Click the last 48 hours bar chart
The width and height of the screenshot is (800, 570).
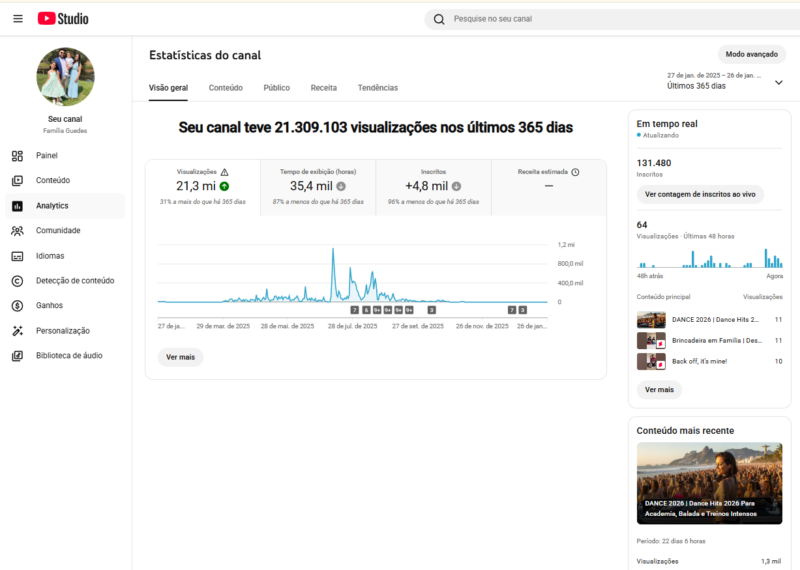point(710,259)
